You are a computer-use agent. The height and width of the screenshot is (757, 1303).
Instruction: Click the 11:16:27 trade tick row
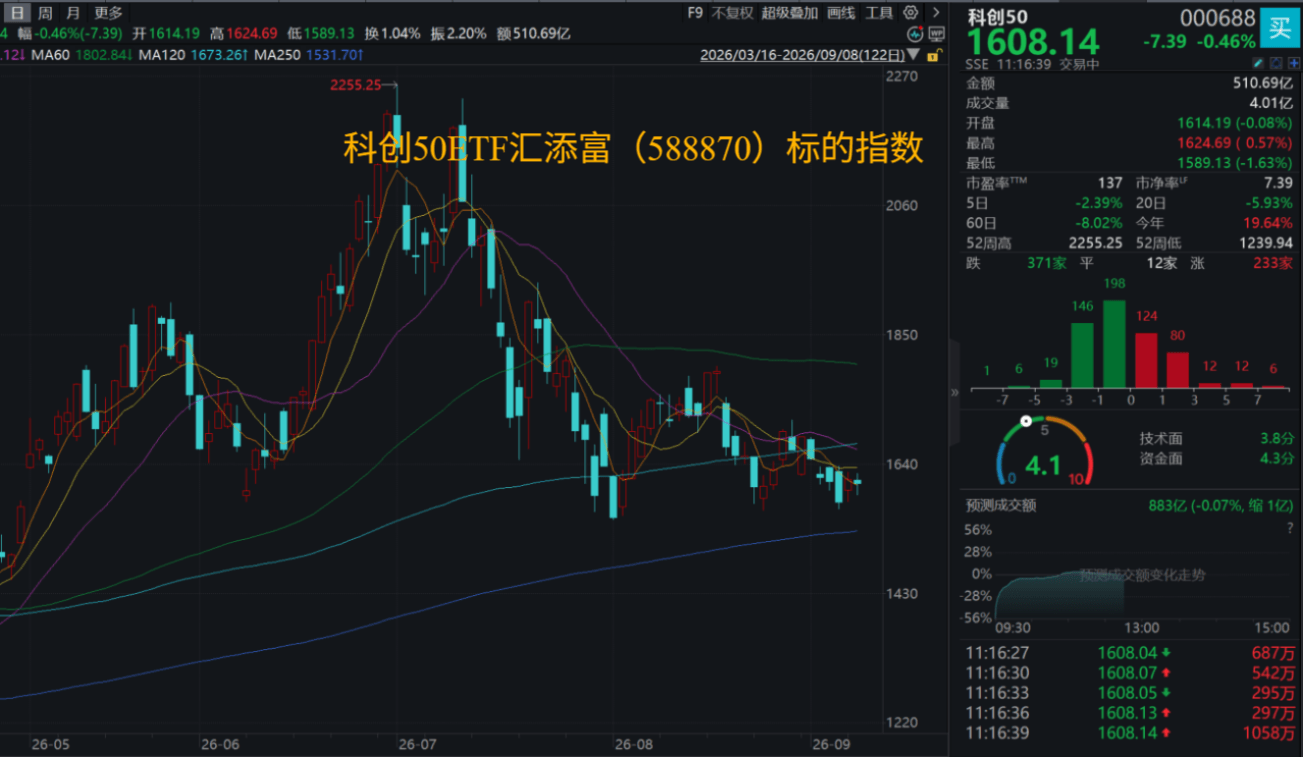(x=1130, y=653)
